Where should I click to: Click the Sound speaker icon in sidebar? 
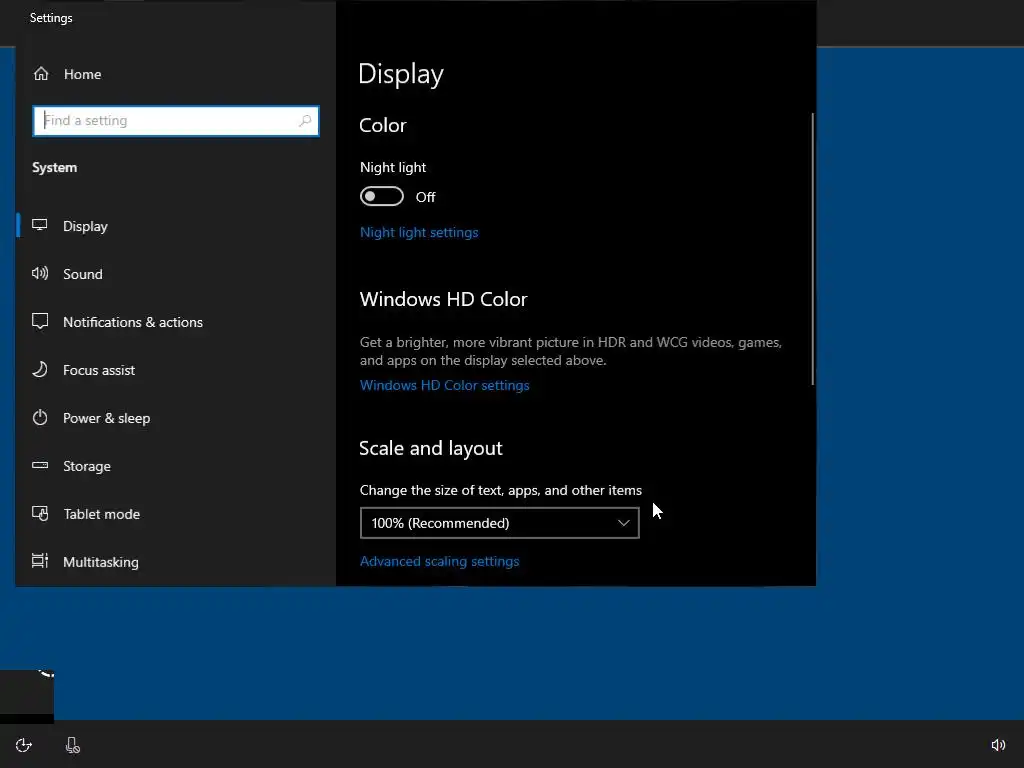tap(40, 273)
